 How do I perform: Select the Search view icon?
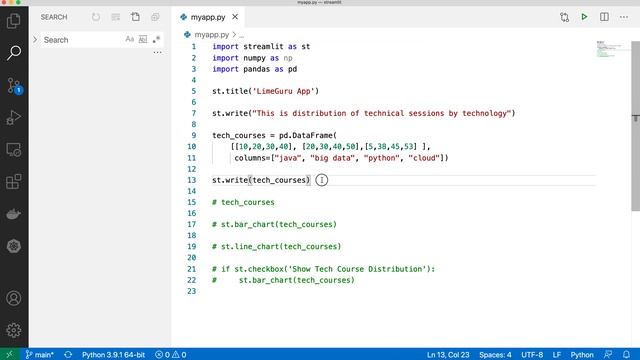(x=14, y=53)
